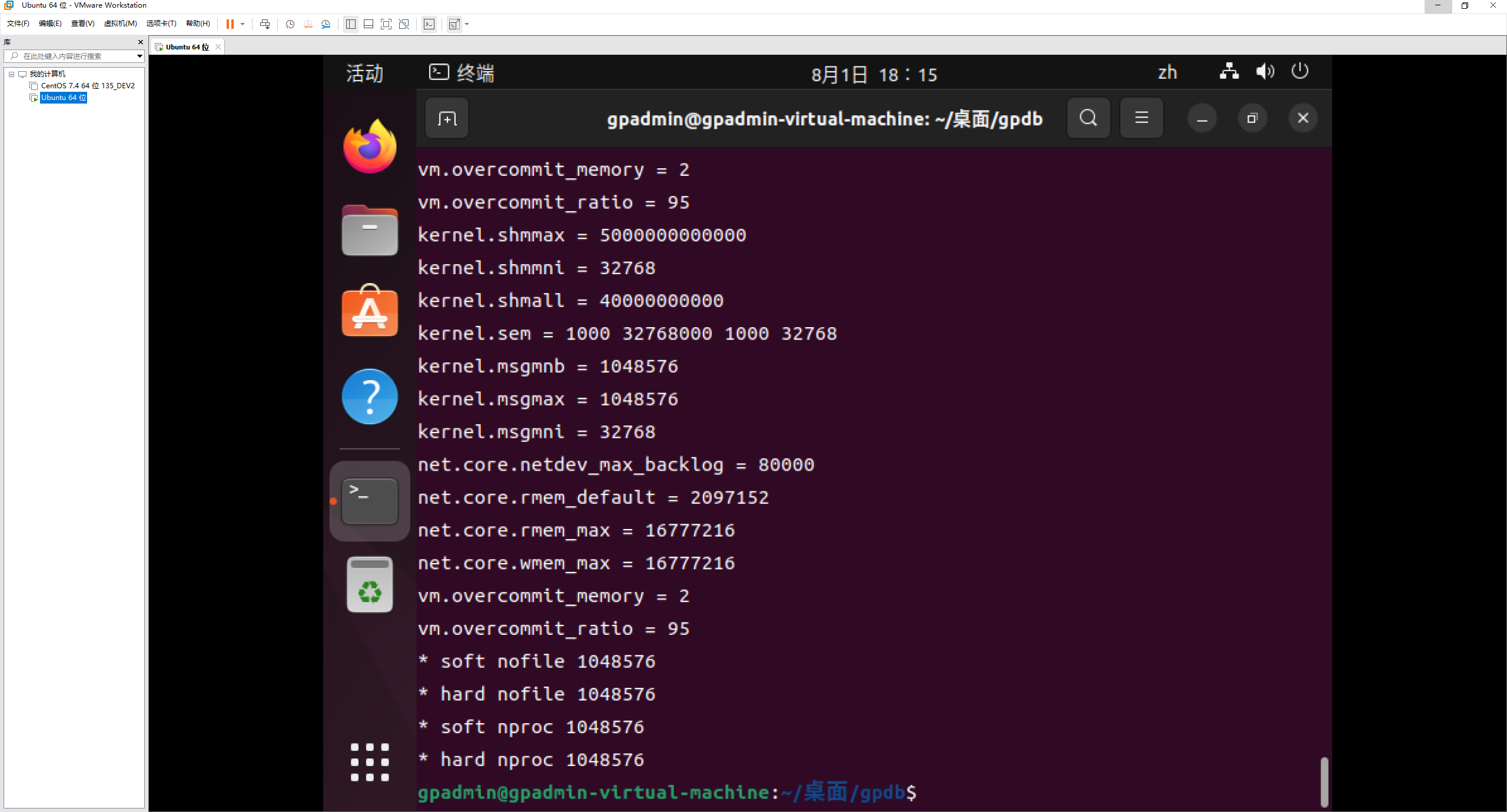The height and width of the screenshot is (812, 1507).
Task: Open the Trash from the dock
Action: pos(370,584)
